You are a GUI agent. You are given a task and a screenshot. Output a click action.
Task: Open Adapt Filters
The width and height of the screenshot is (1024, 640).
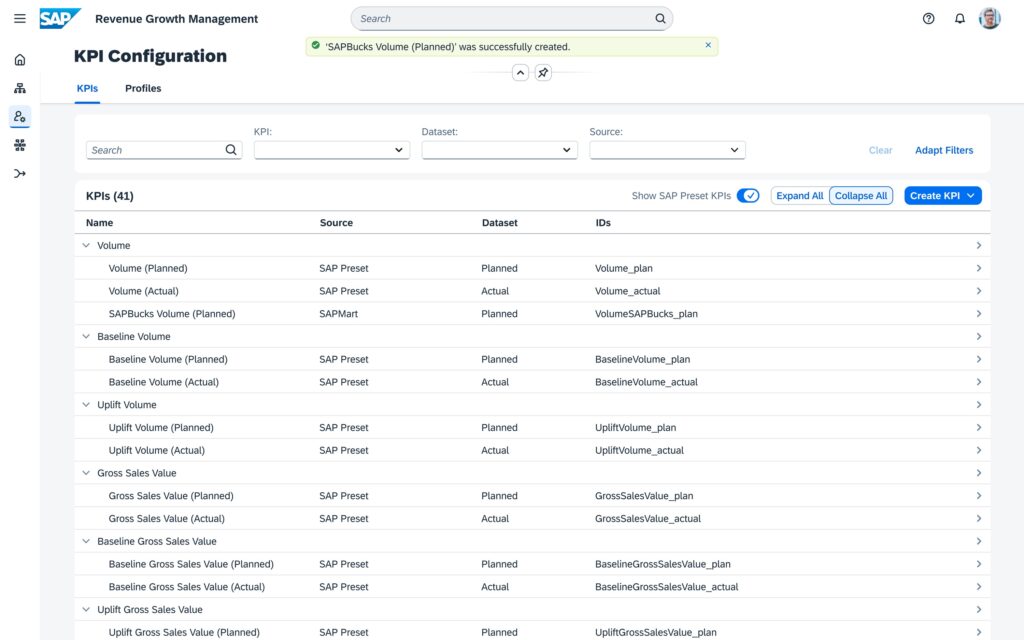[944, 150]
